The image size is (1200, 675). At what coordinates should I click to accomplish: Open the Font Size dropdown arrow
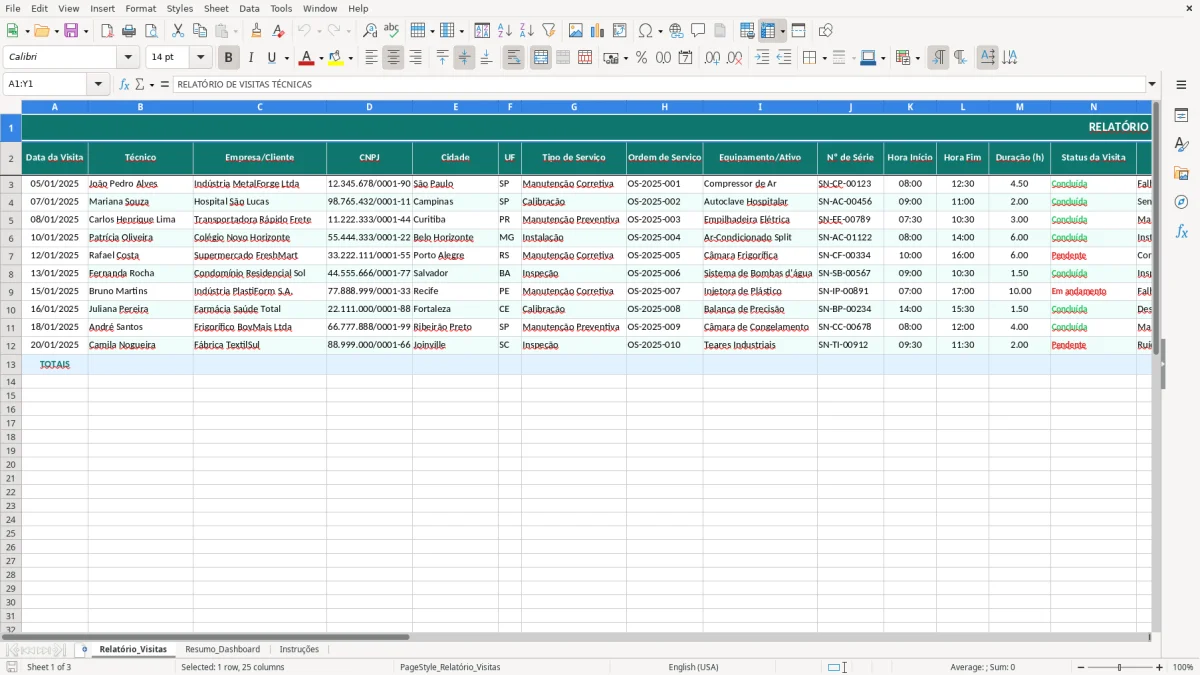coord(200,58)
